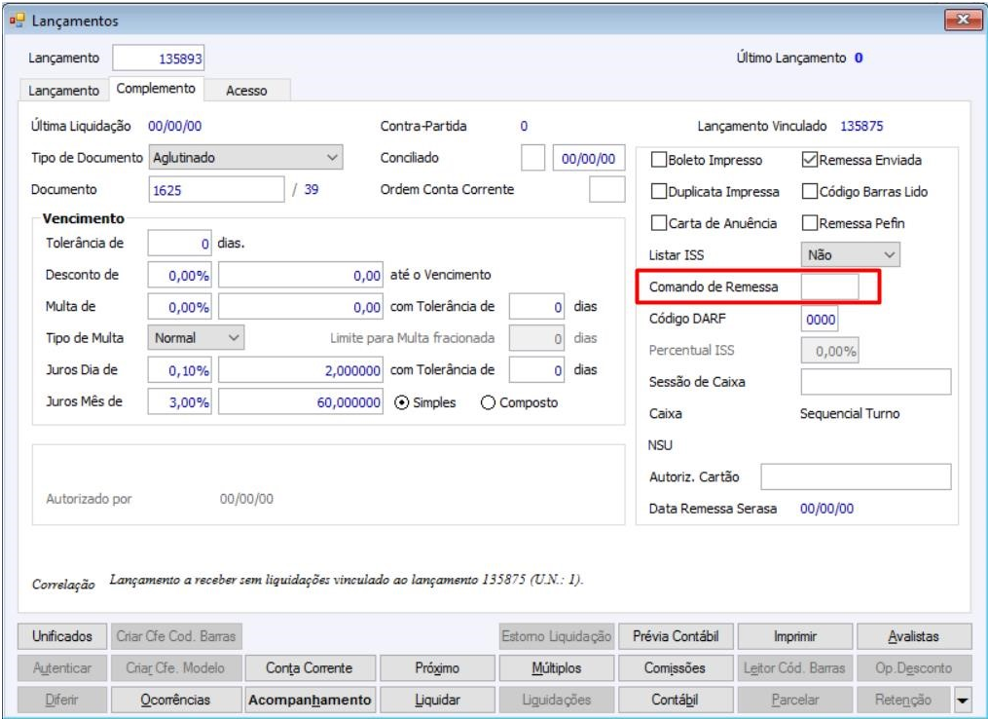
Task: Click the Juros Mês value 60,000000 field
Action: [x=301, y=401]
